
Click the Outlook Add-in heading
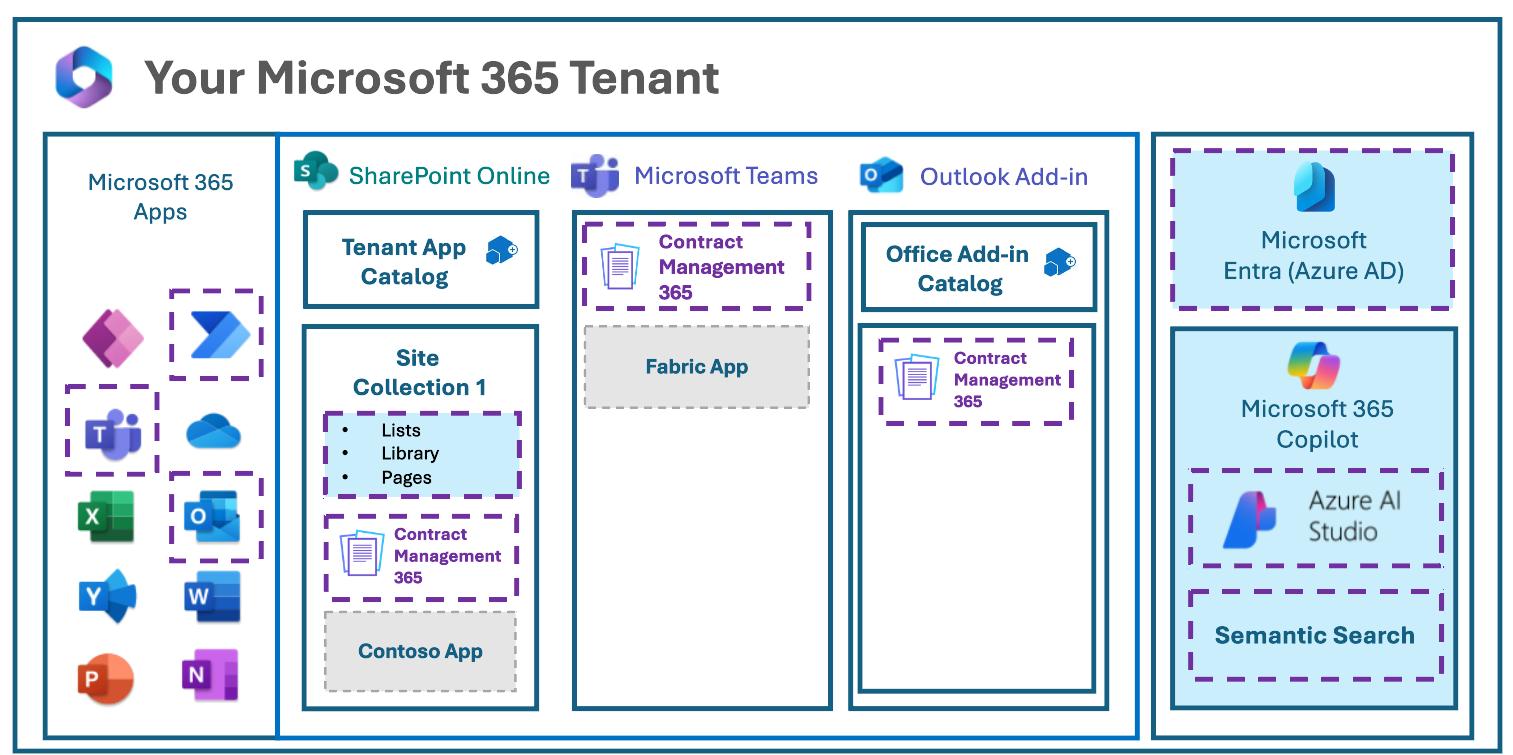(1003, 177)
